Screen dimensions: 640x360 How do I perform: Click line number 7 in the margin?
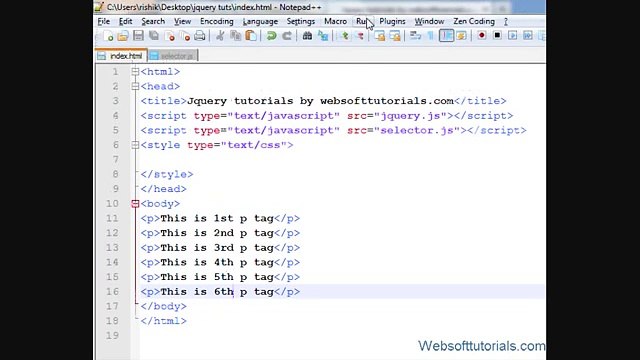[115, 160]
